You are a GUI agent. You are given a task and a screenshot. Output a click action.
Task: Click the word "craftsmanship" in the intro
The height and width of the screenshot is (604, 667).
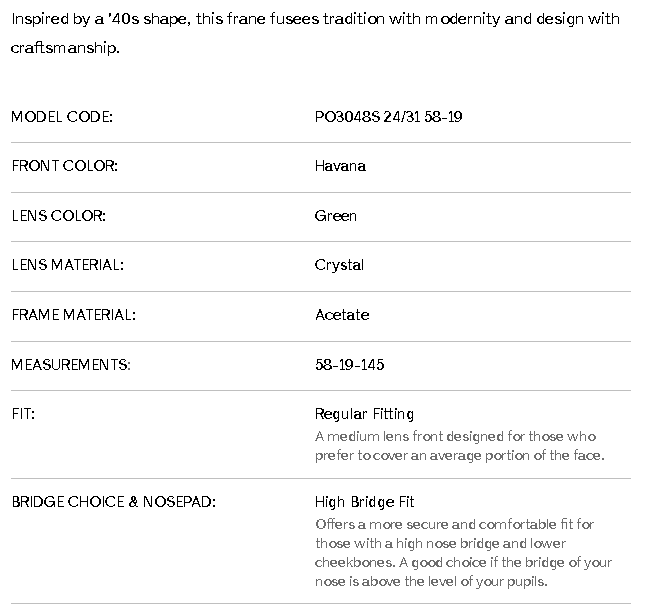[x=64, y=47]
